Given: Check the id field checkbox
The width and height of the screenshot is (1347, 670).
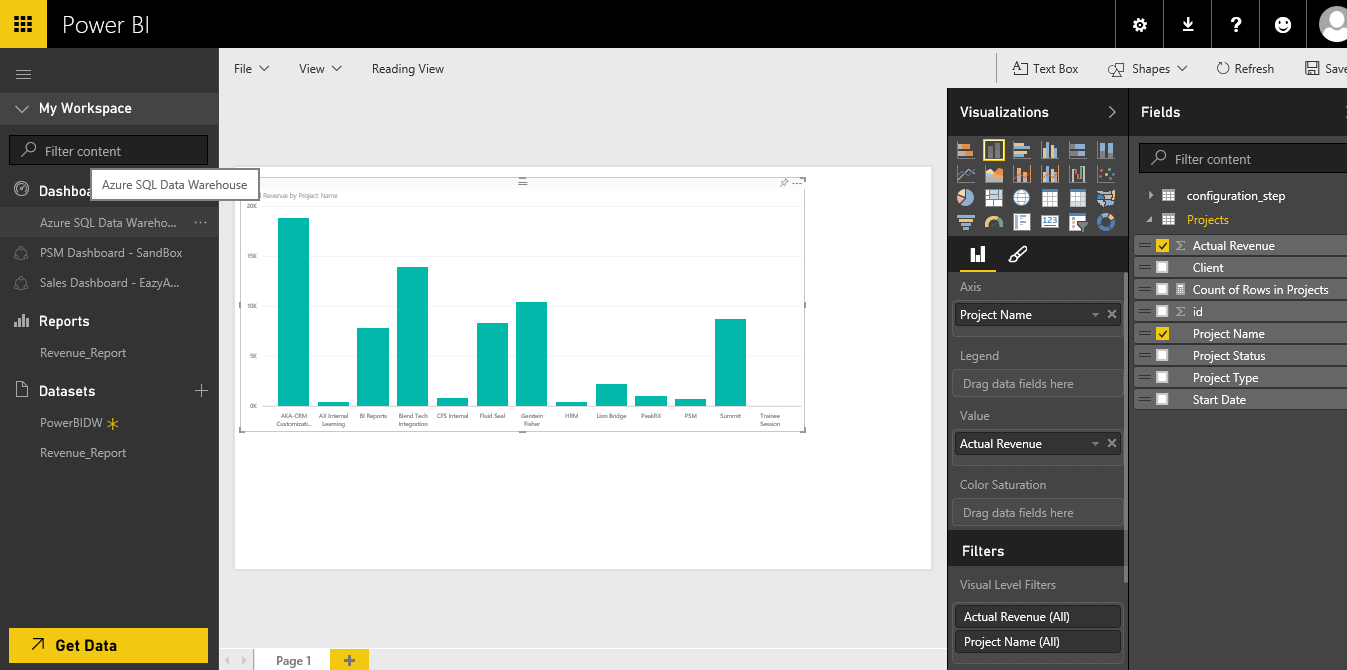Looking at the screenshot, I should coord(1162,312).
